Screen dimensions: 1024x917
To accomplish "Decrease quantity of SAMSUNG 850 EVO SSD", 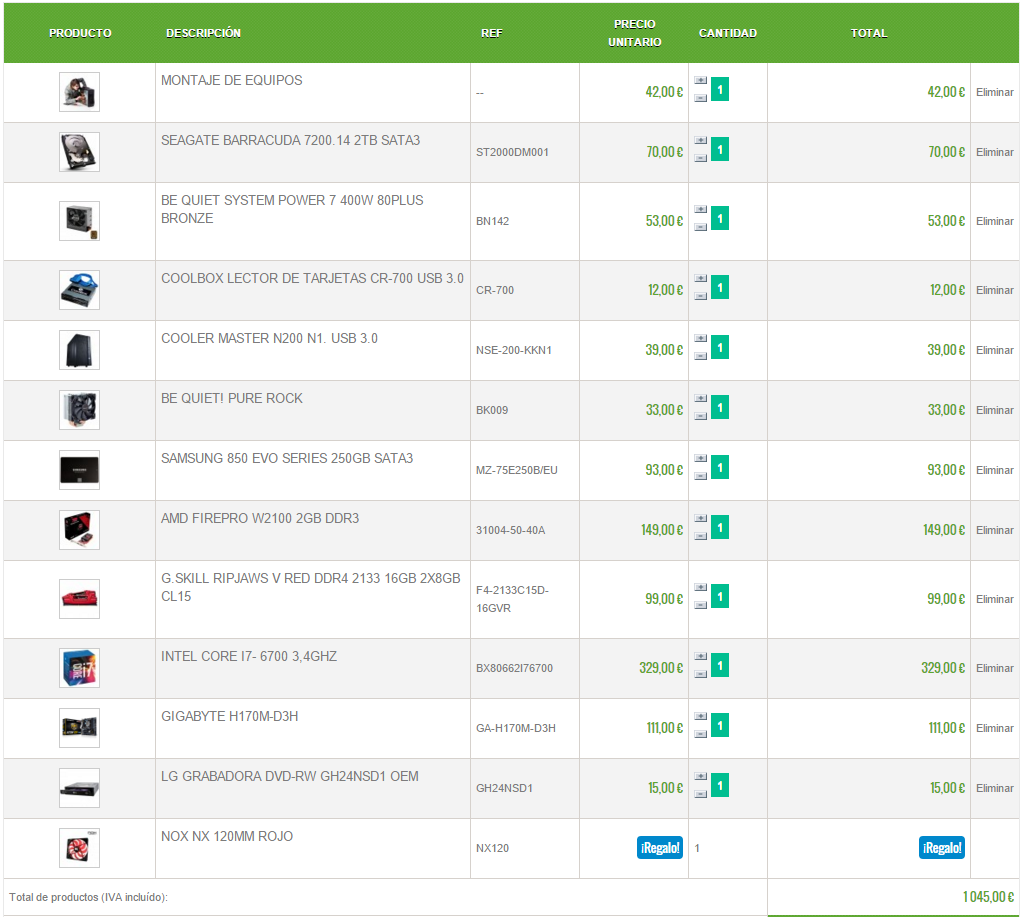I will (x=700, y=477).
